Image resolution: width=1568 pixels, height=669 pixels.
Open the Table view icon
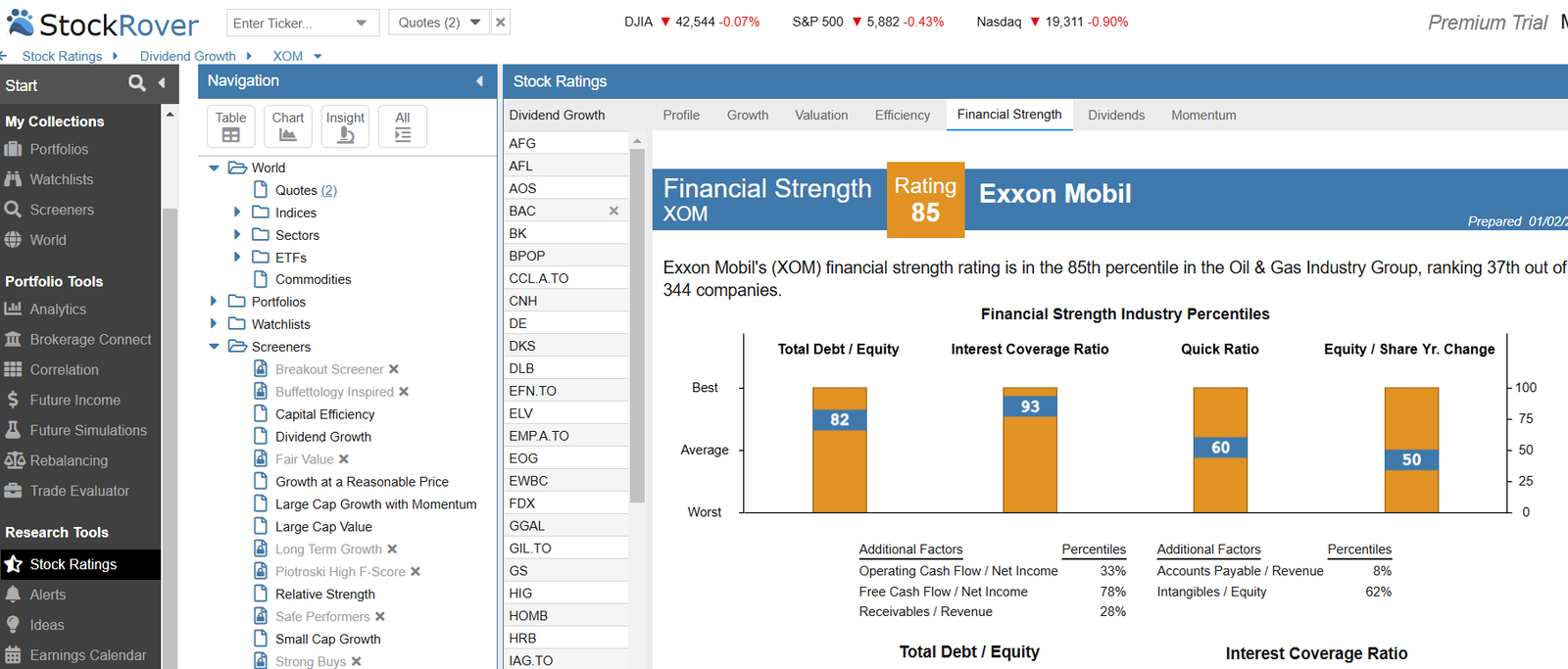[x=230, y=126]
